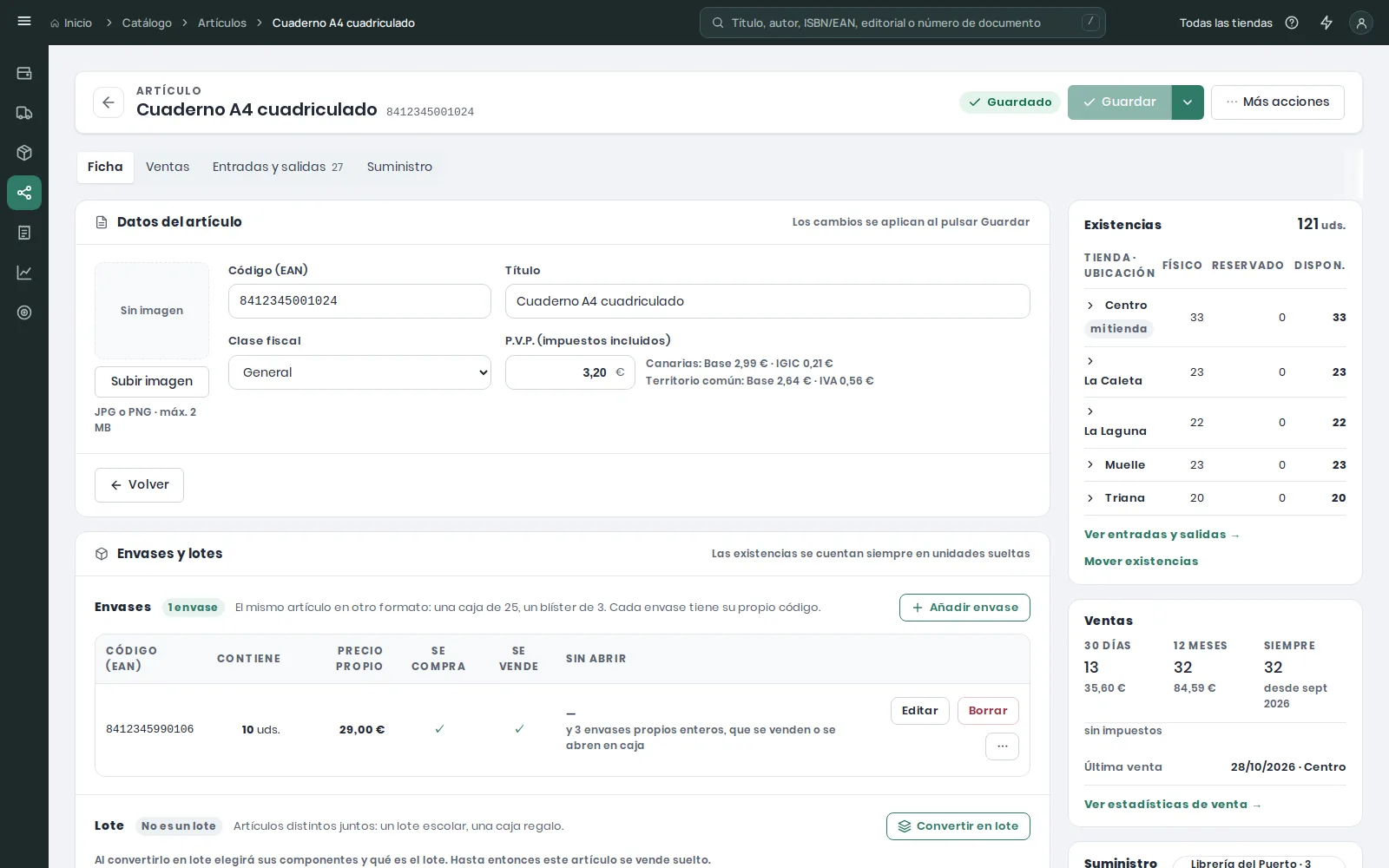Open the user profile avatar icon

pos(1361,23)
